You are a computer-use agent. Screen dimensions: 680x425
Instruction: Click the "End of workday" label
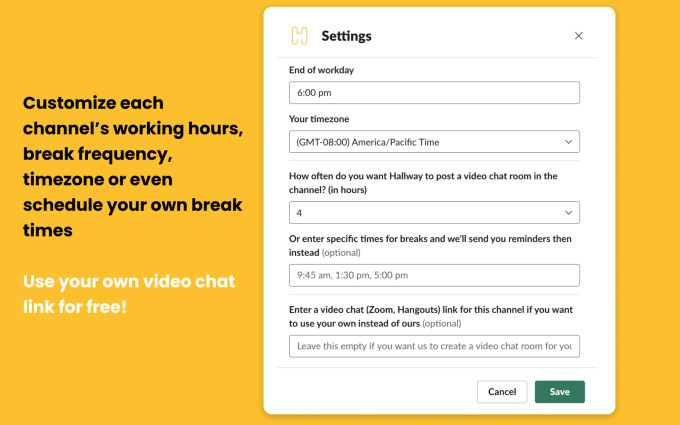pos(321,70)
